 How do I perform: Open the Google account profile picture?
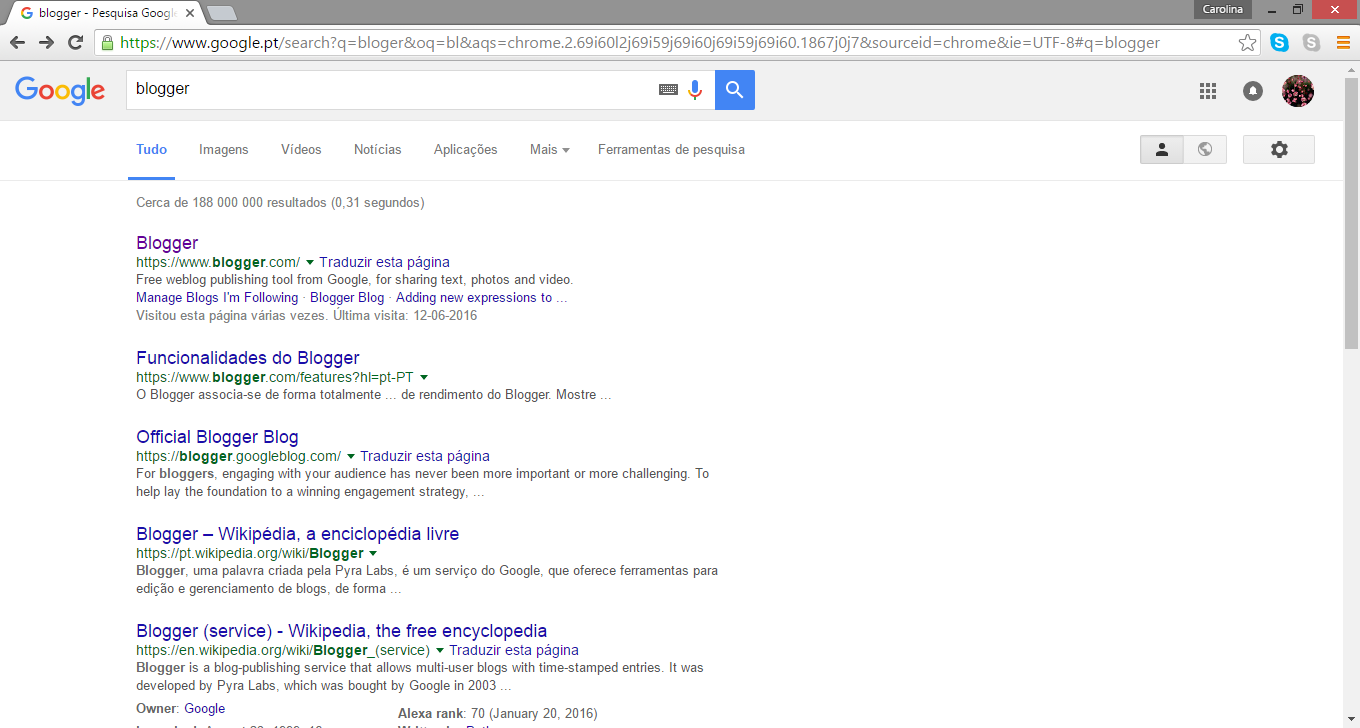click(x=1298, y=91)
